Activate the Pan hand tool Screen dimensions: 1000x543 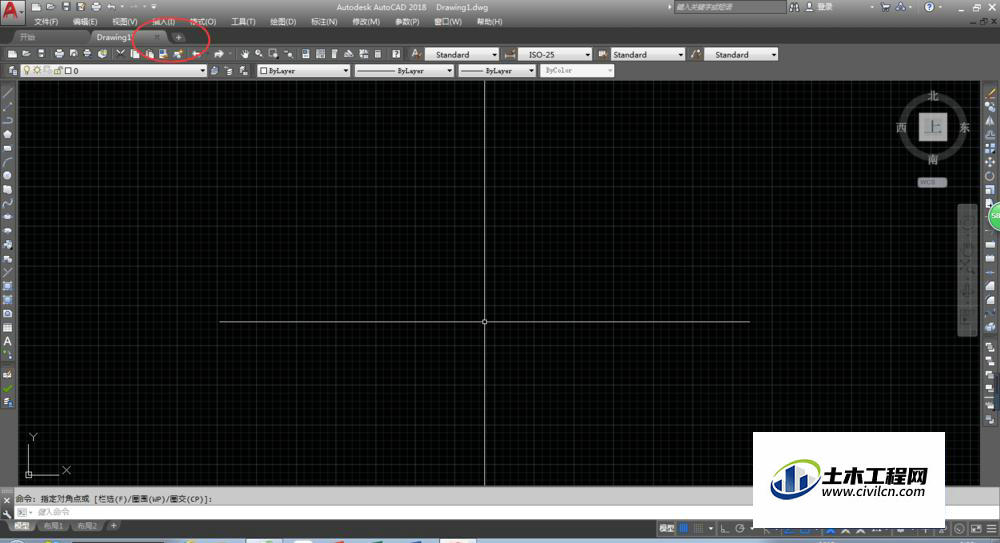(x=244, y=54)
